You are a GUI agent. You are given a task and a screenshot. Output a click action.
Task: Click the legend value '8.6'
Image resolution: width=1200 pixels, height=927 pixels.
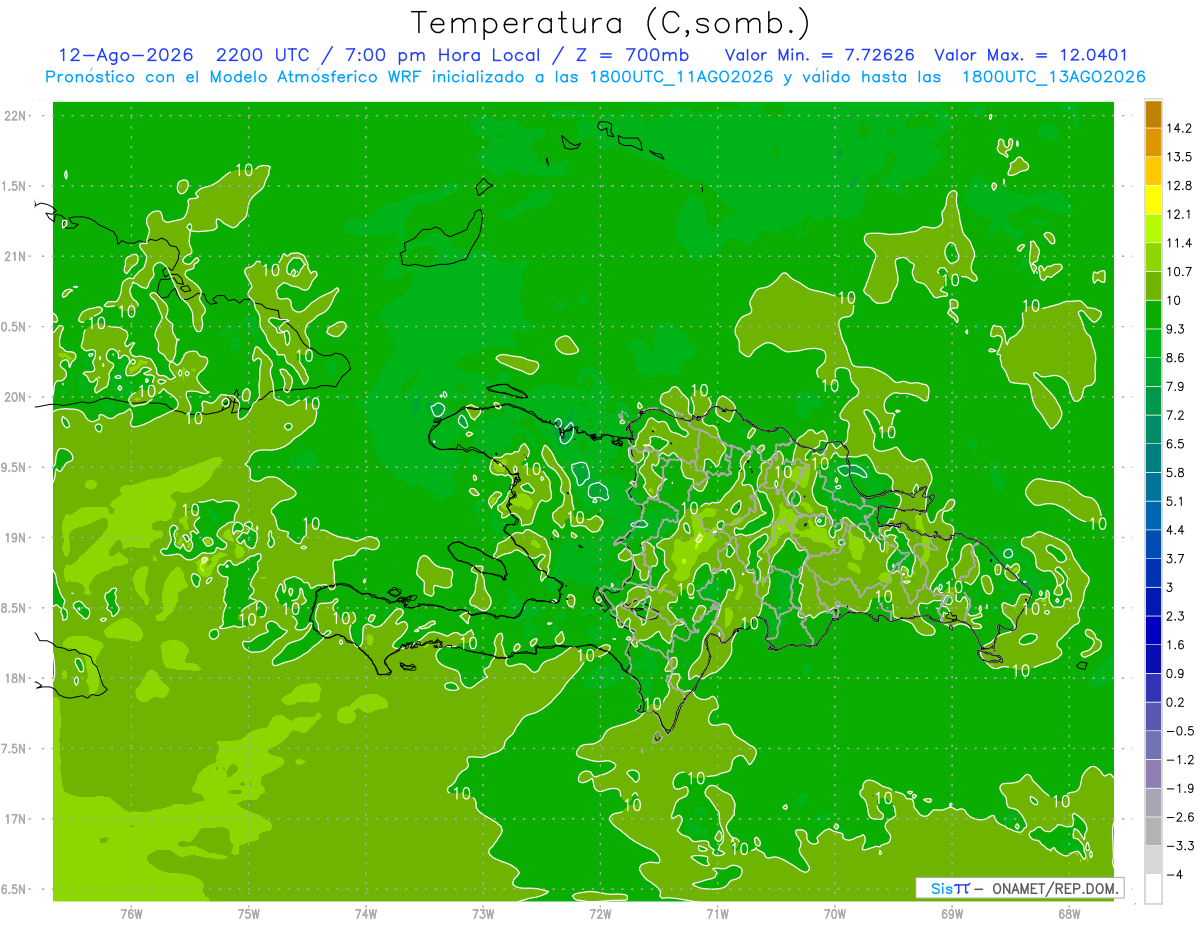[1177, 358]
